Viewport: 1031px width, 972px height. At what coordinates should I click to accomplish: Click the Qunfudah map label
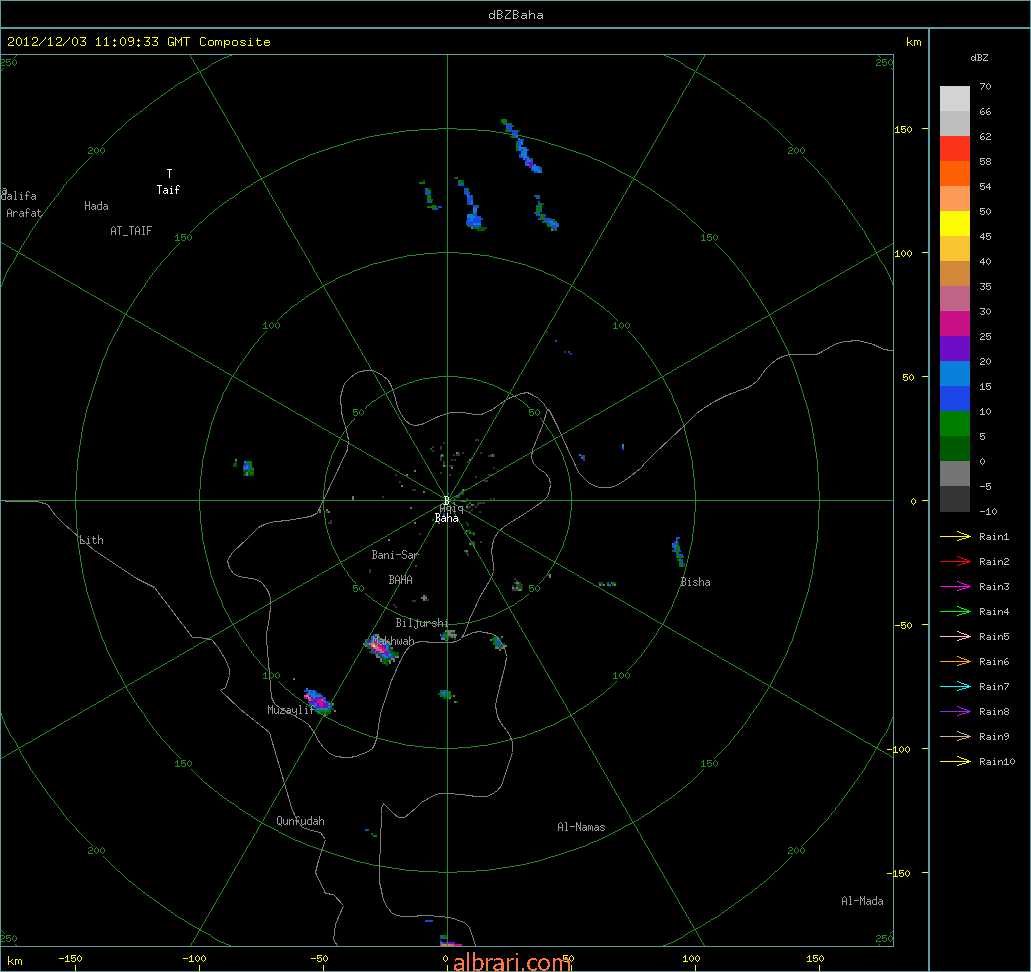tap(300, 821)
